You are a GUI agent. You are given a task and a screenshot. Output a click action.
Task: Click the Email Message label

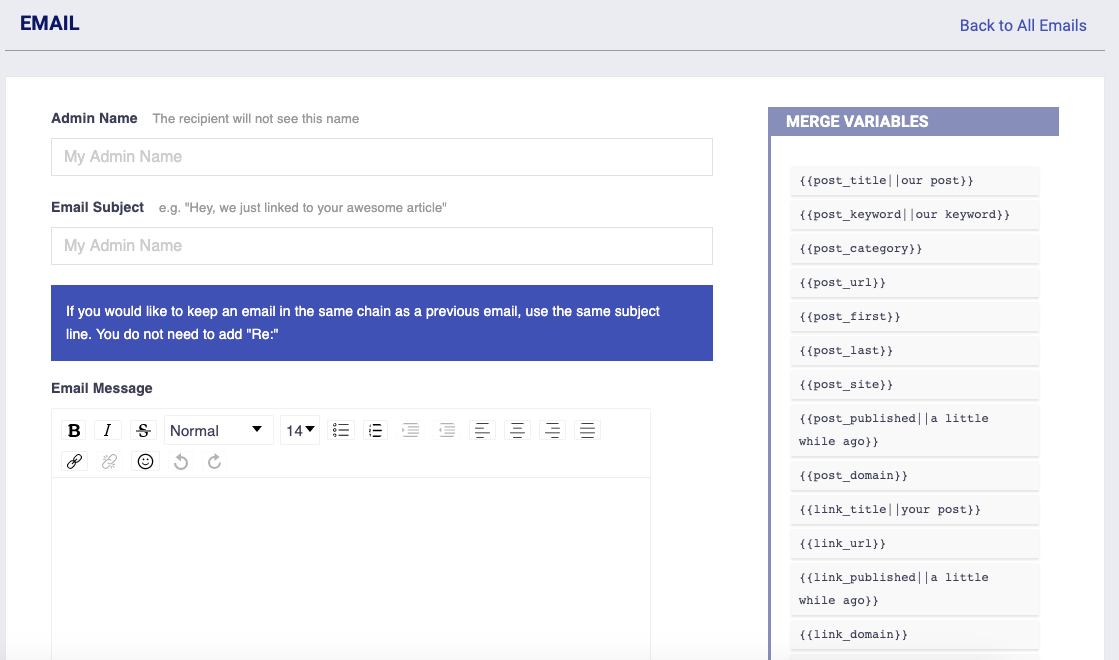pos(102,388)
